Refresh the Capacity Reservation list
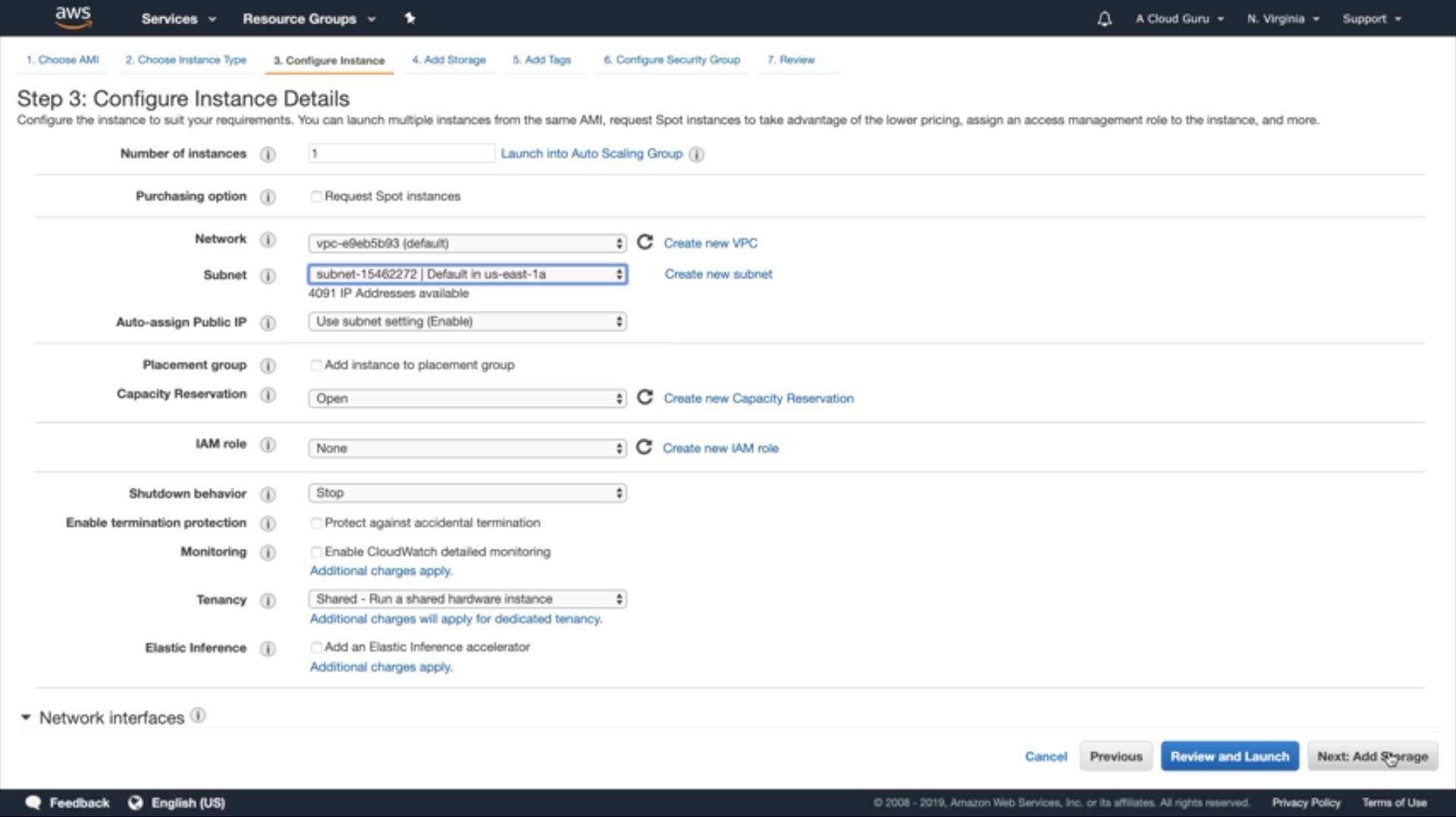This screenshot has height=817, width=1456. click(645, 398)
